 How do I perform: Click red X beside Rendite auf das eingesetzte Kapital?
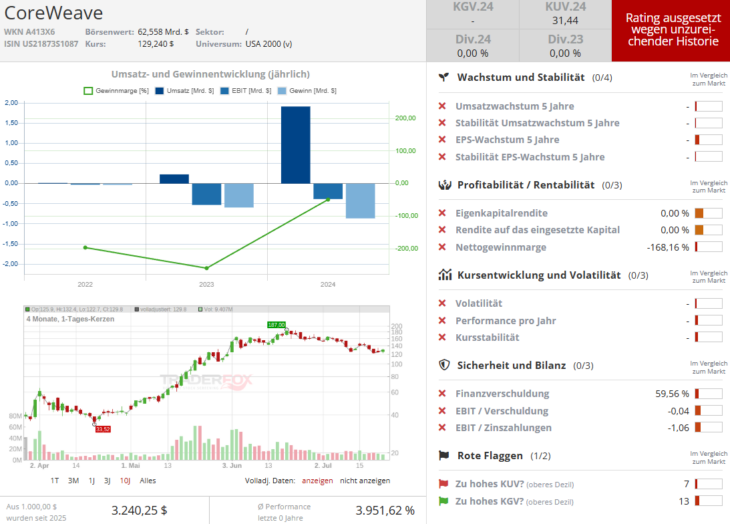442,230
